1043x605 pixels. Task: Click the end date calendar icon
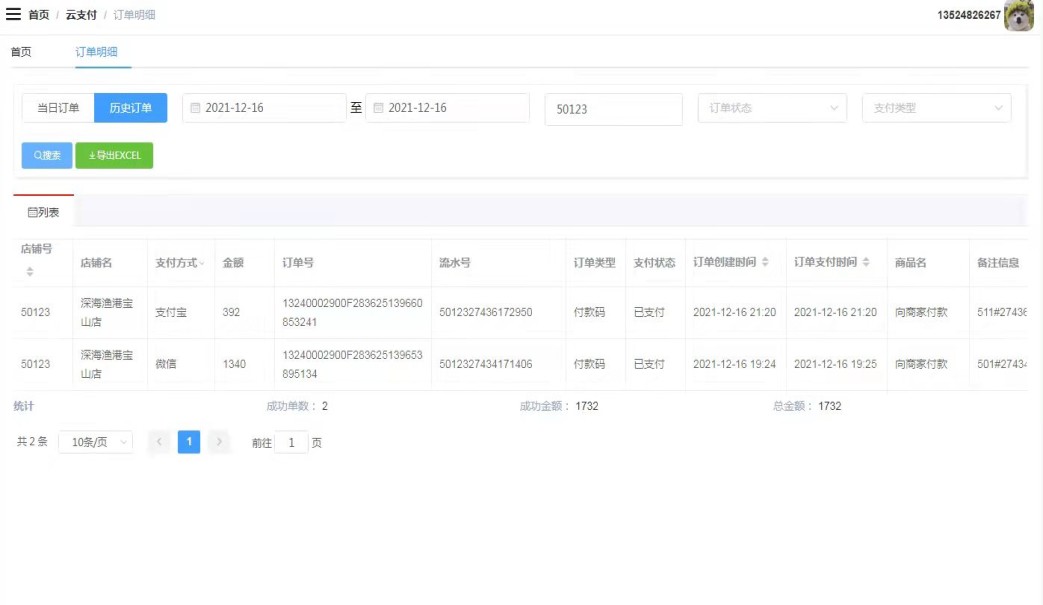379,108
